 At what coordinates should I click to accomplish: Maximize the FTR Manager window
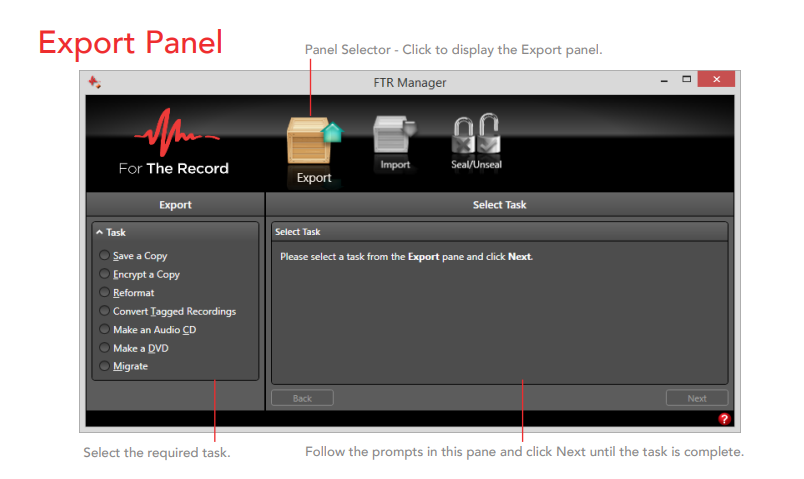tap(687, 79)
